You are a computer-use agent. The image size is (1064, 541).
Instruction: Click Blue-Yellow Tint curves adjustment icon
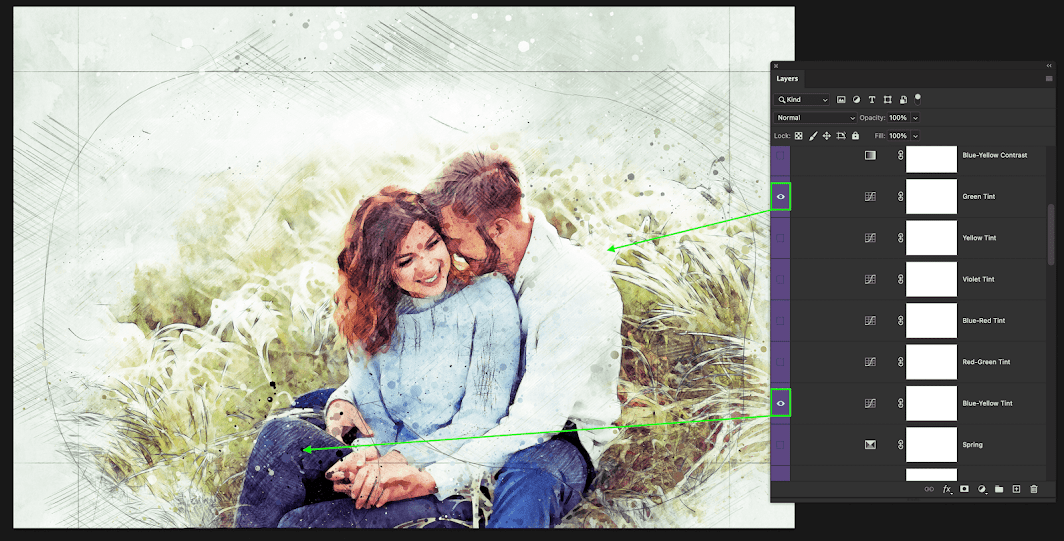870,404
